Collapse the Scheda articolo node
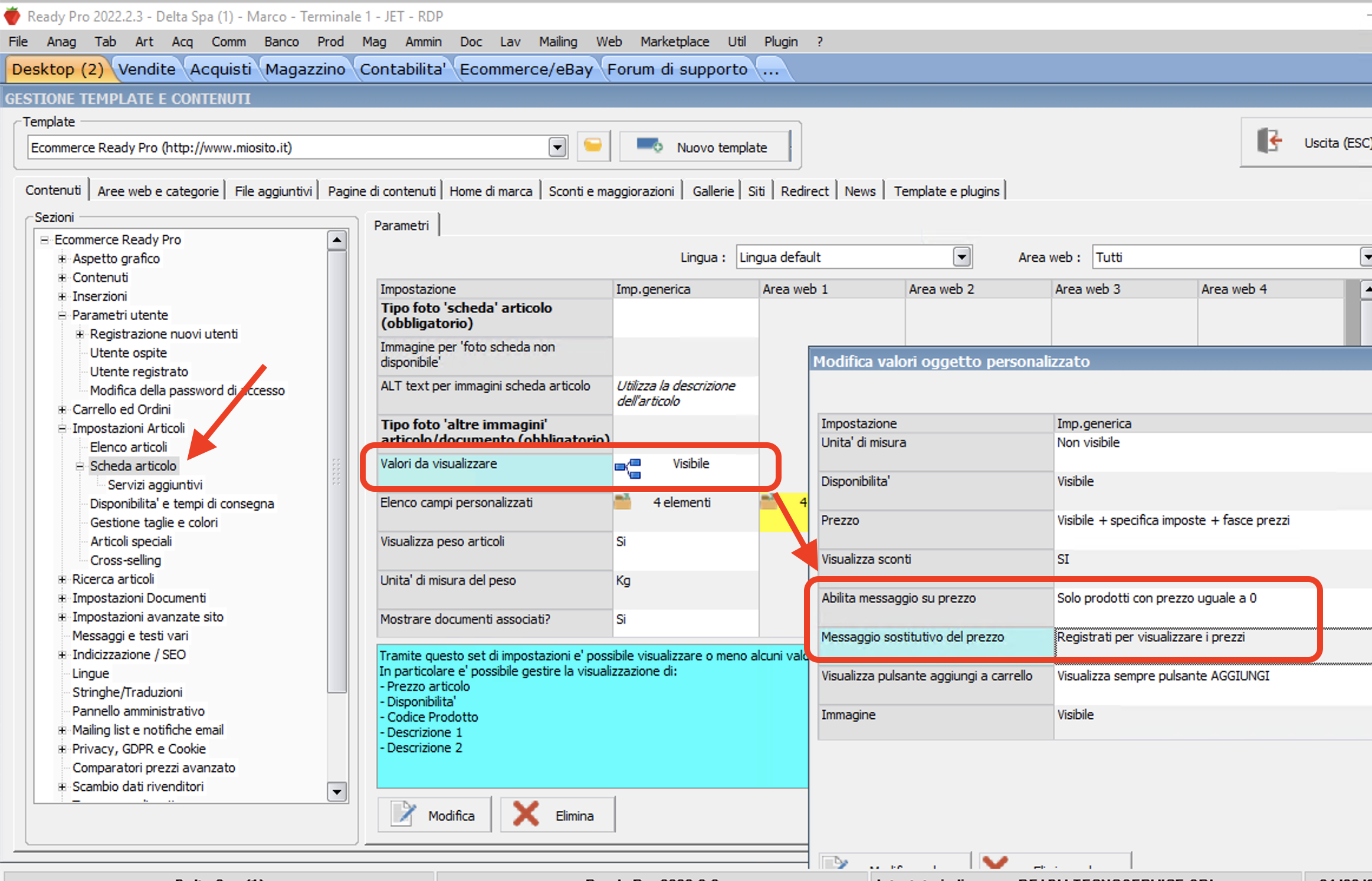 click(80, 466)
